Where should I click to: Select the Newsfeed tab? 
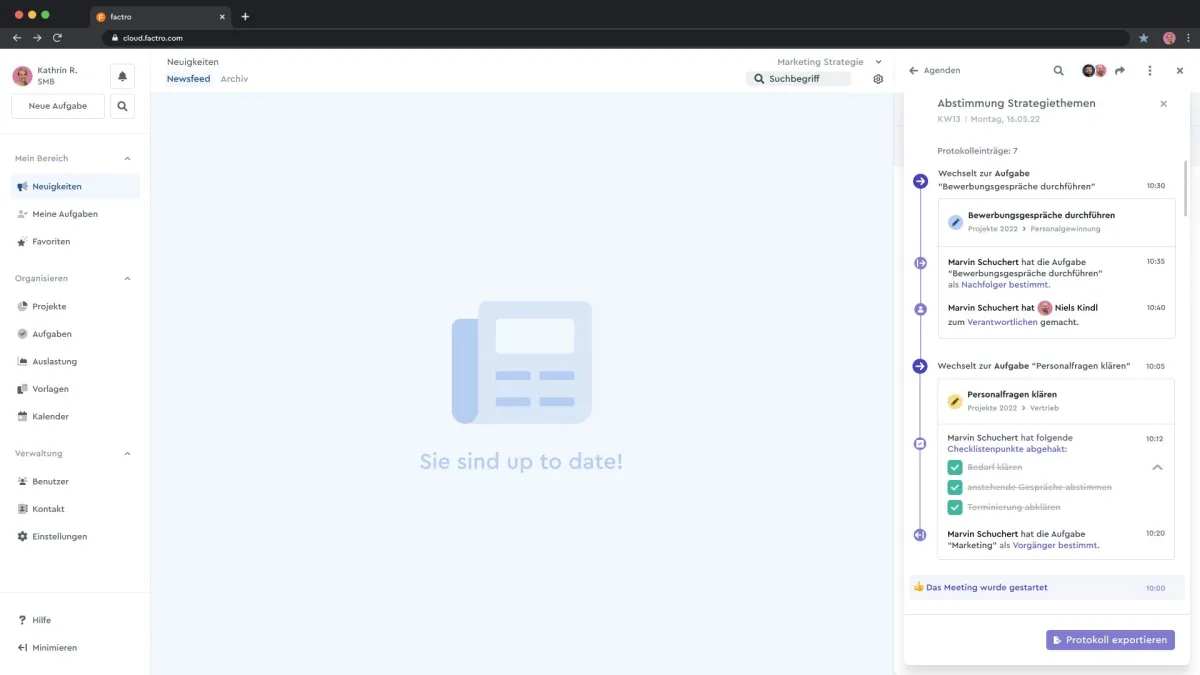pos(188,78)
